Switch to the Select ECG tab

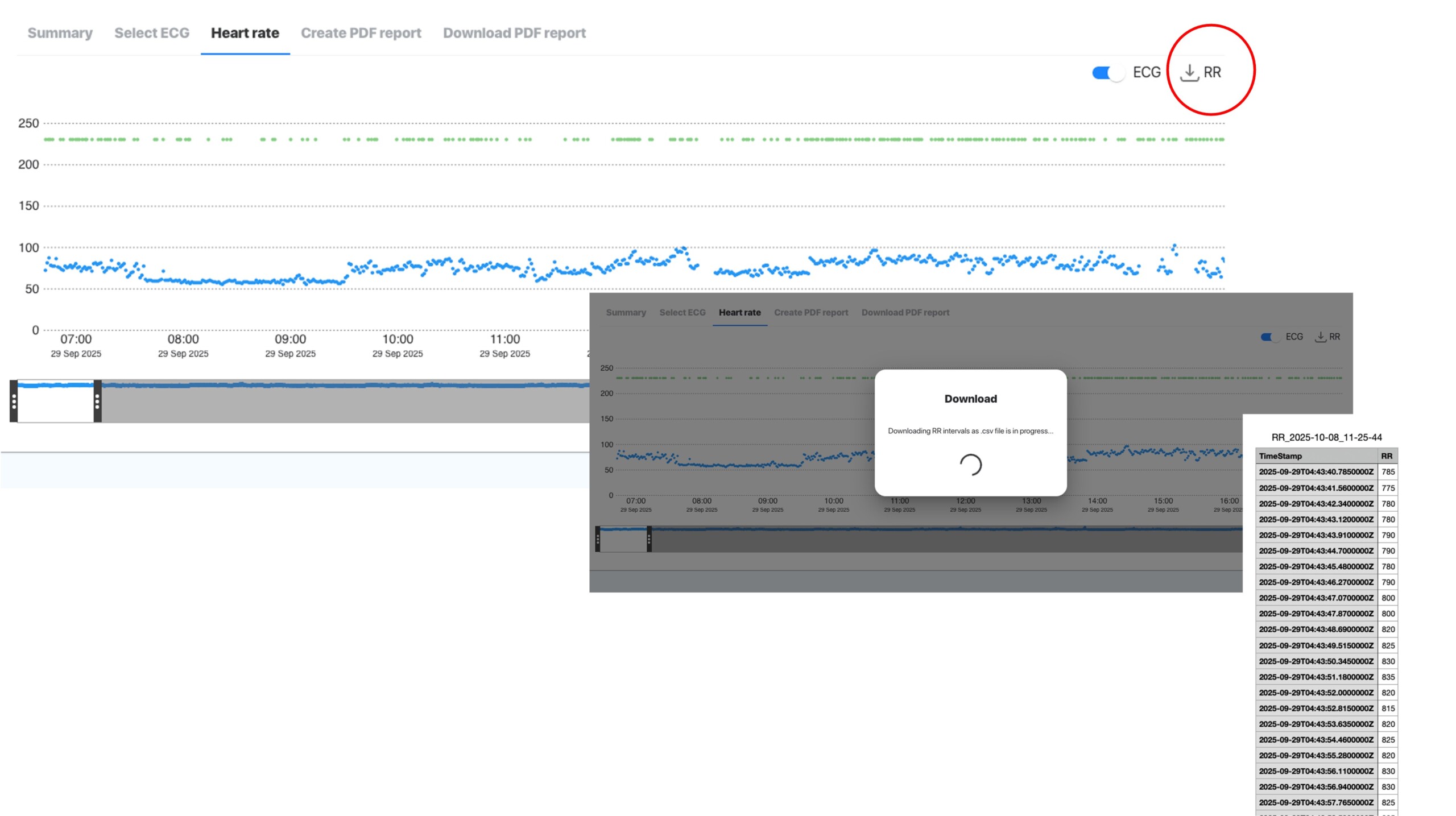click(151, 33)
